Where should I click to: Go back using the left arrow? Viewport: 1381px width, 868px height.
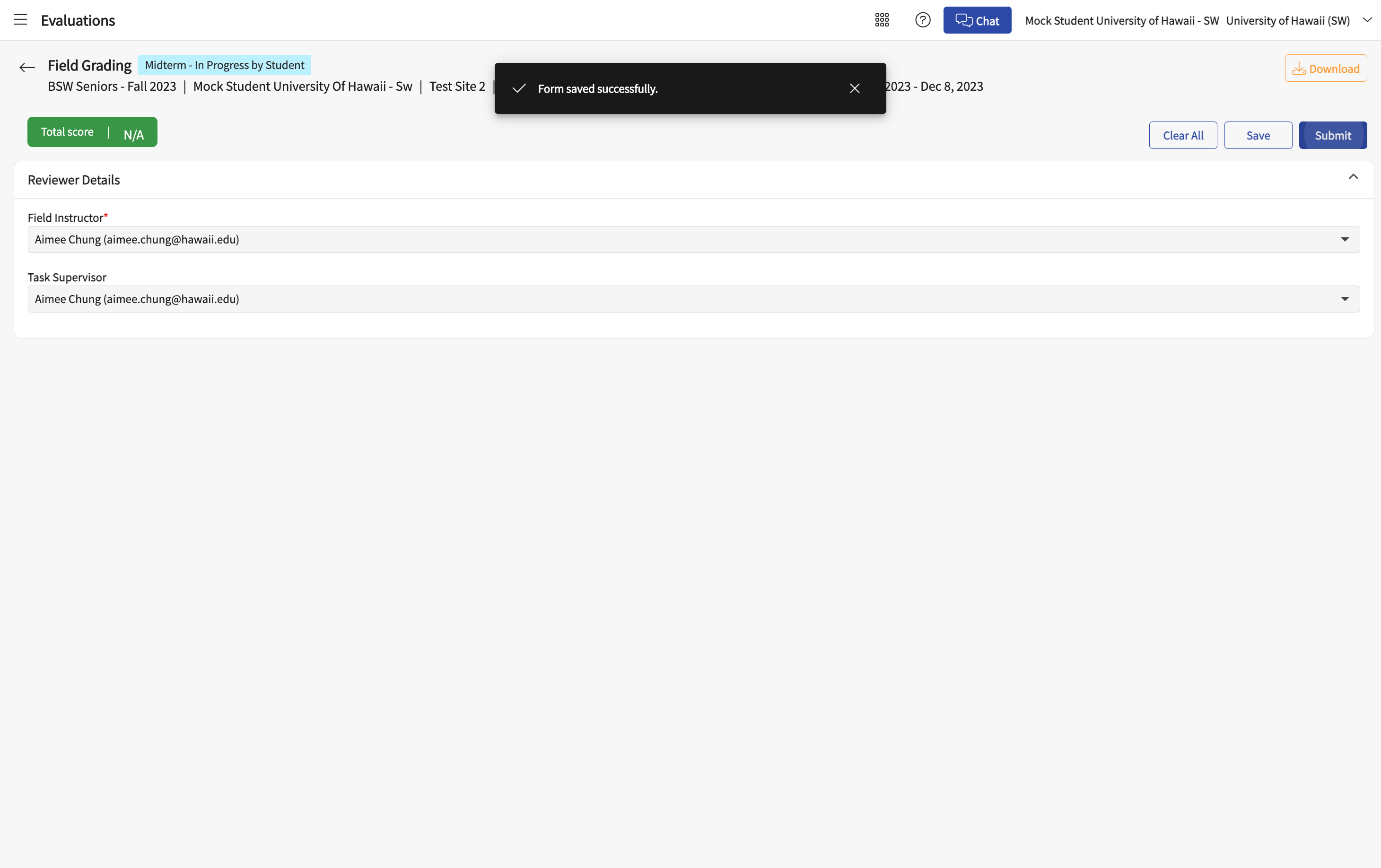click(x=27, y=68)
